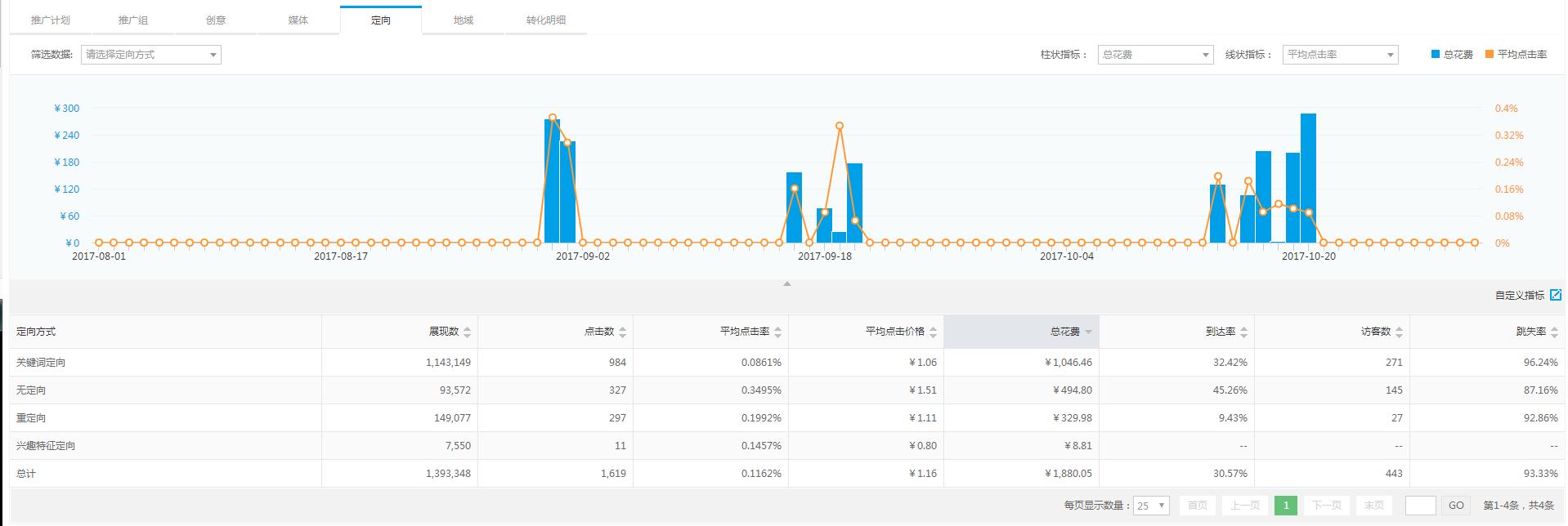Sort by 平均点击价格 column arrows
Image resolution: width=1568 pixels, height=526 pixels.
[x=933, y=332]
